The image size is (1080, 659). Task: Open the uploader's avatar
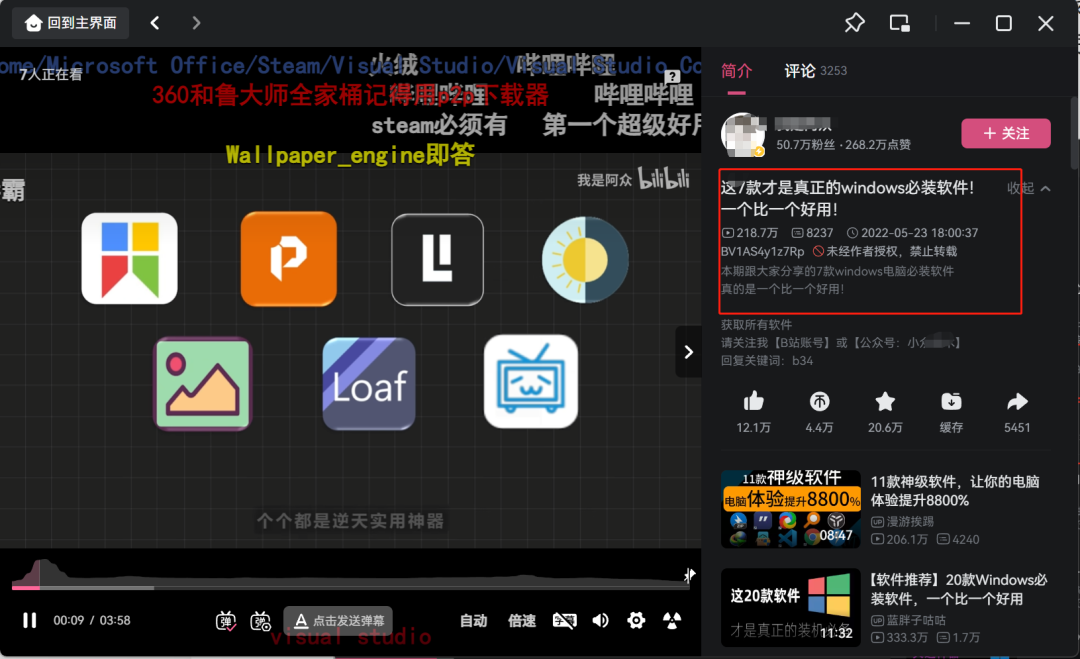[743, 134]
